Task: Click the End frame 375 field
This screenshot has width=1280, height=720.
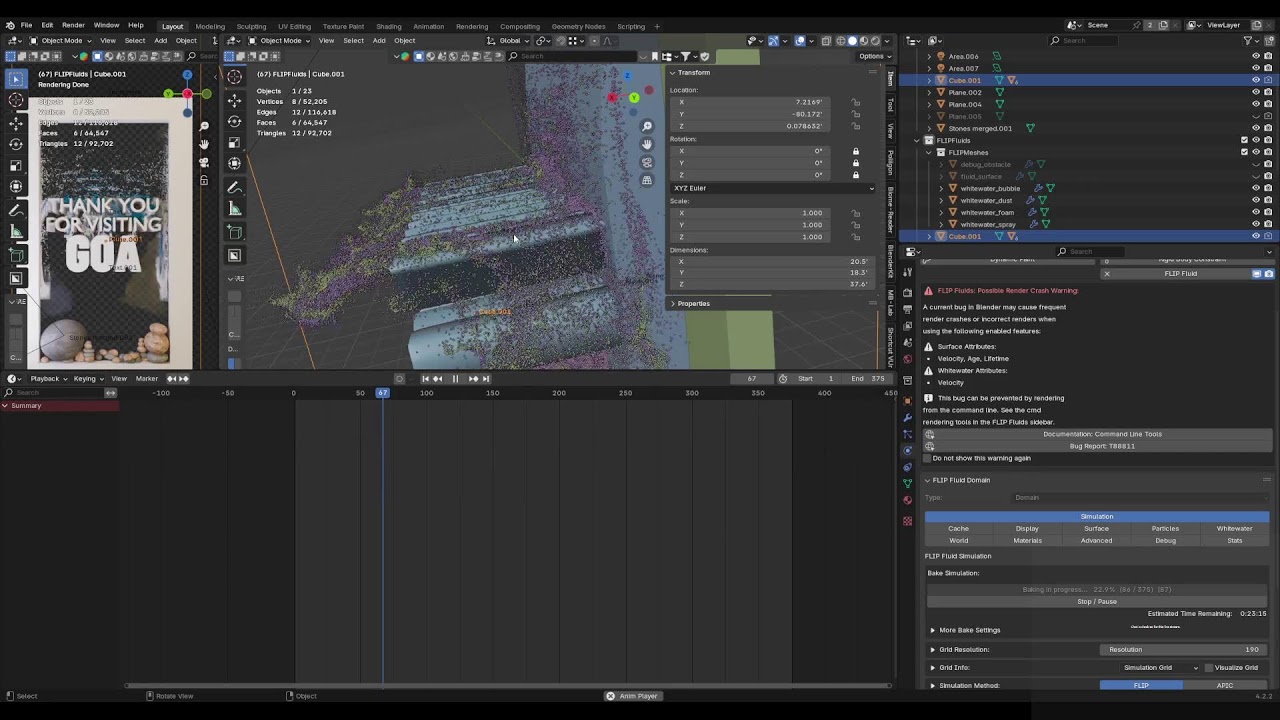Action: 868,378
